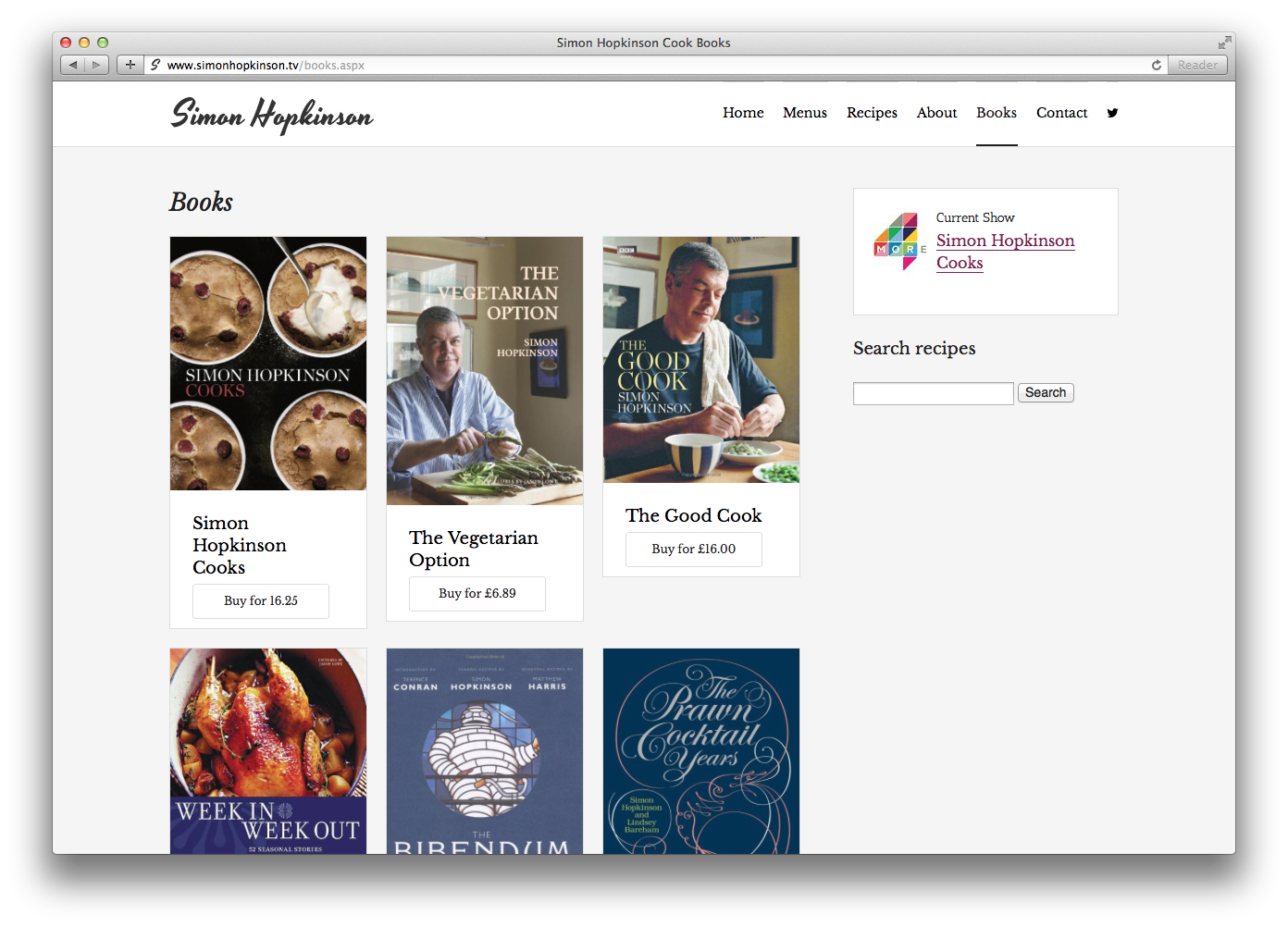
Task: Open the Simon Hopkinson Cooks current show link
Action: [1005, 252]
